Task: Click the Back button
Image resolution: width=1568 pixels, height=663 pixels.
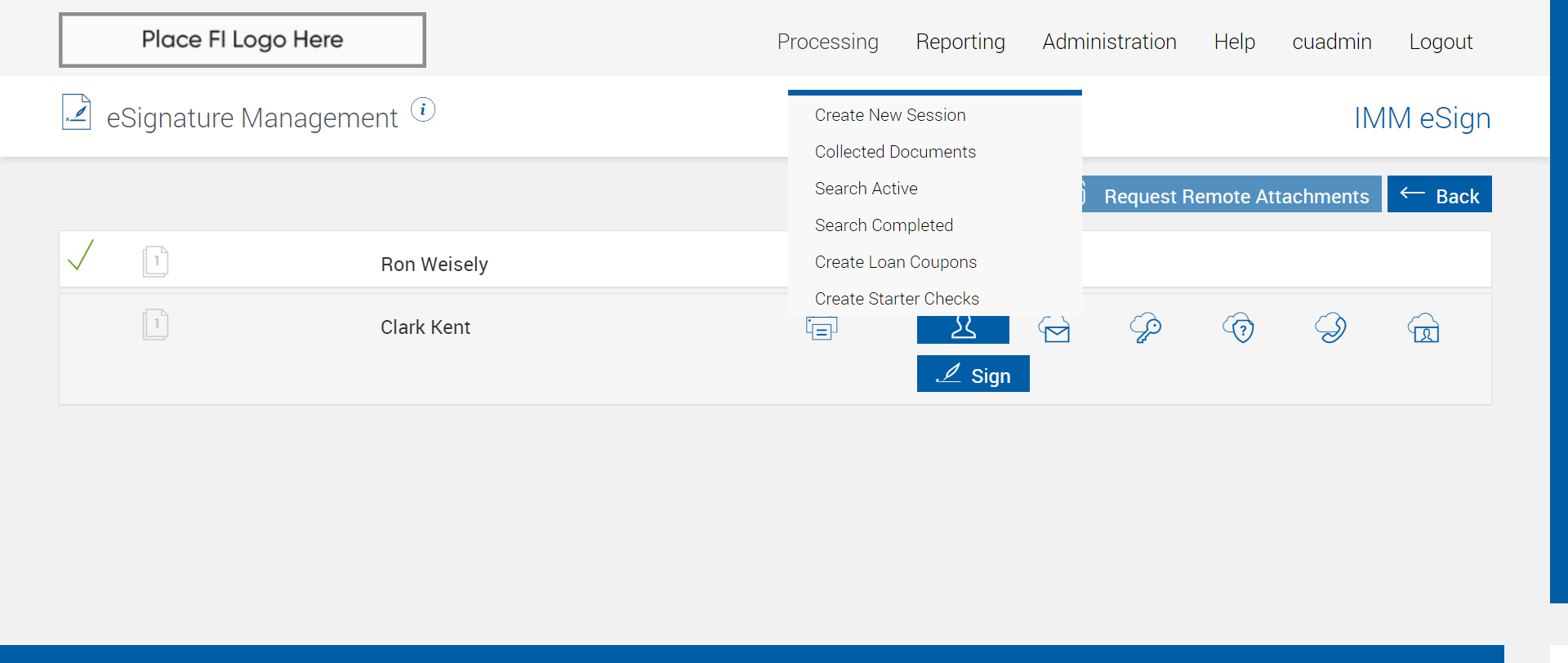Action: (1439, 195)
